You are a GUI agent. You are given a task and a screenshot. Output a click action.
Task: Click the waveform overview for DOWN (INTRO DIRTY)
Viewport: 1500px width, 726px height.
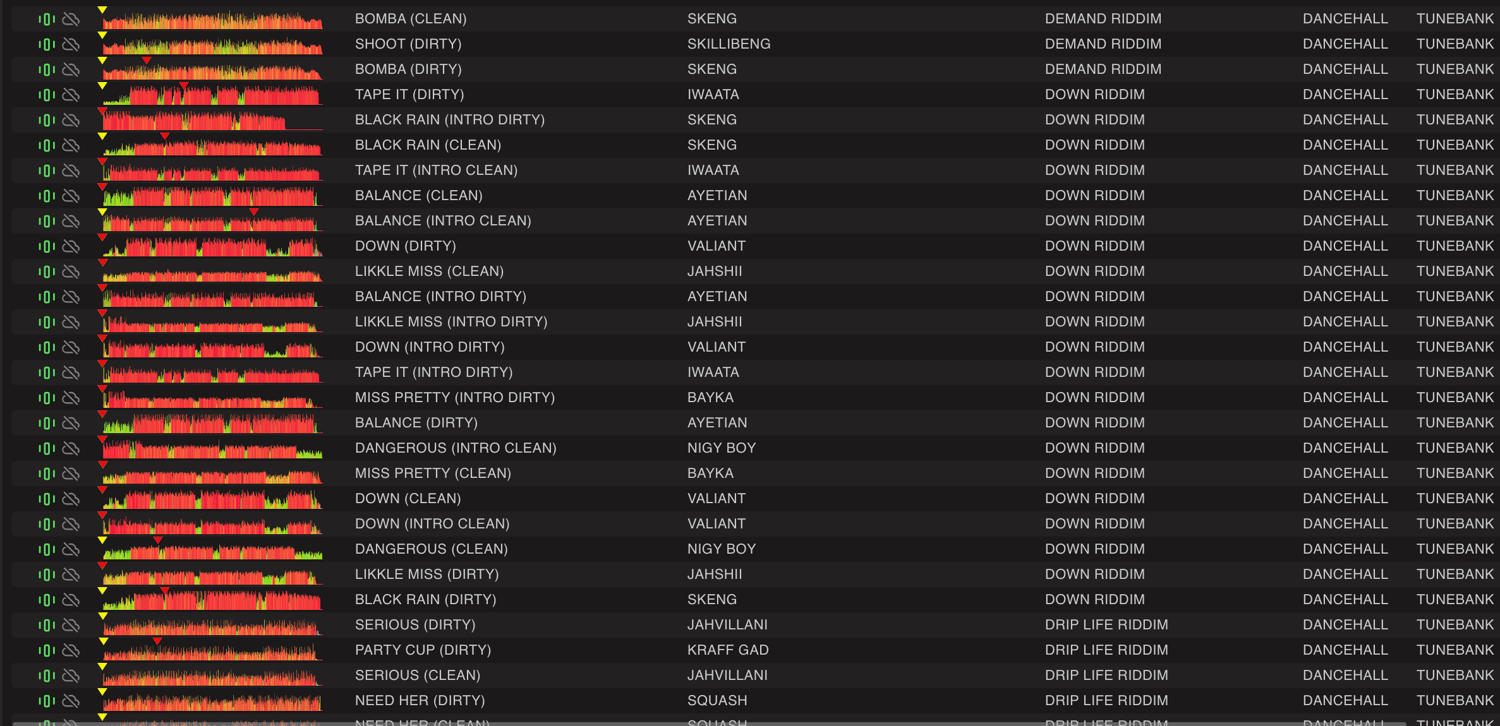pos(212,348)
